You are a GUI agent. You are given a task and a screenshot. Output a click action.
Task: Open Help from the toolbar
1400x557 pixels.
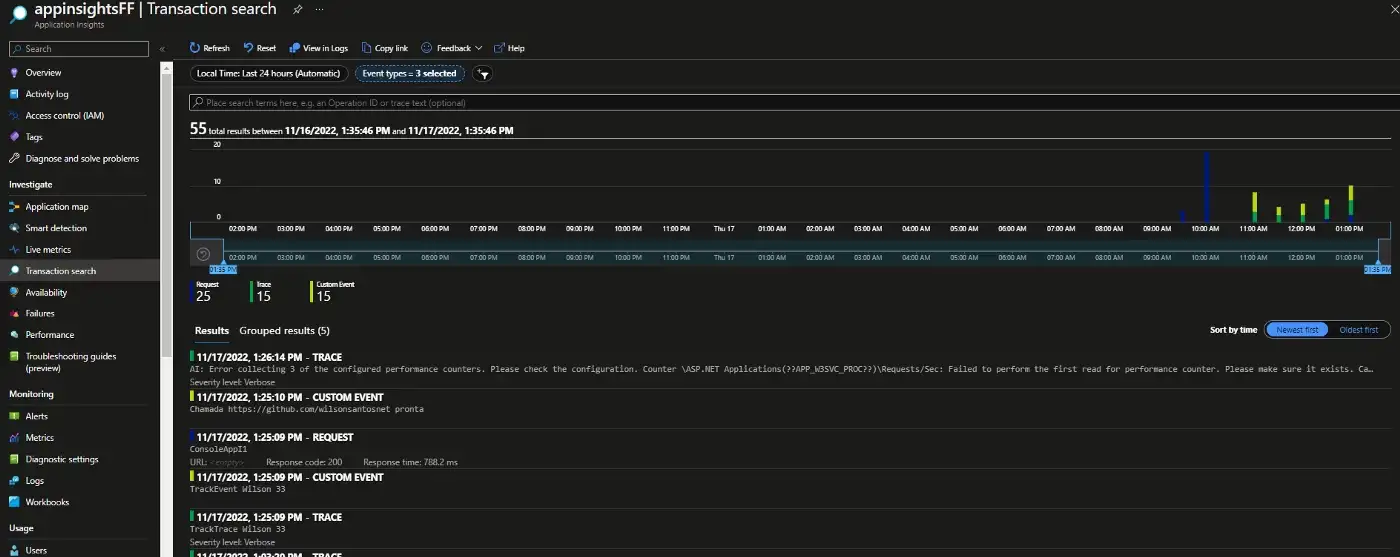(x=510, y=48)
